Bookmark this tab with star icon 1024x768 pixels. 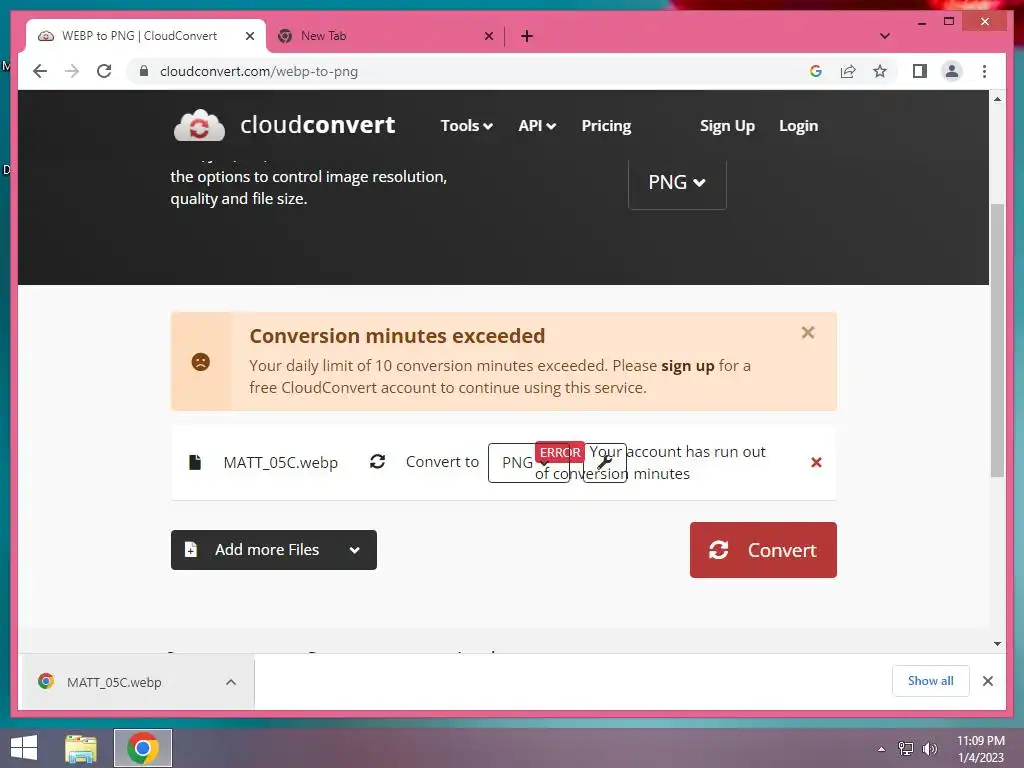880,71
